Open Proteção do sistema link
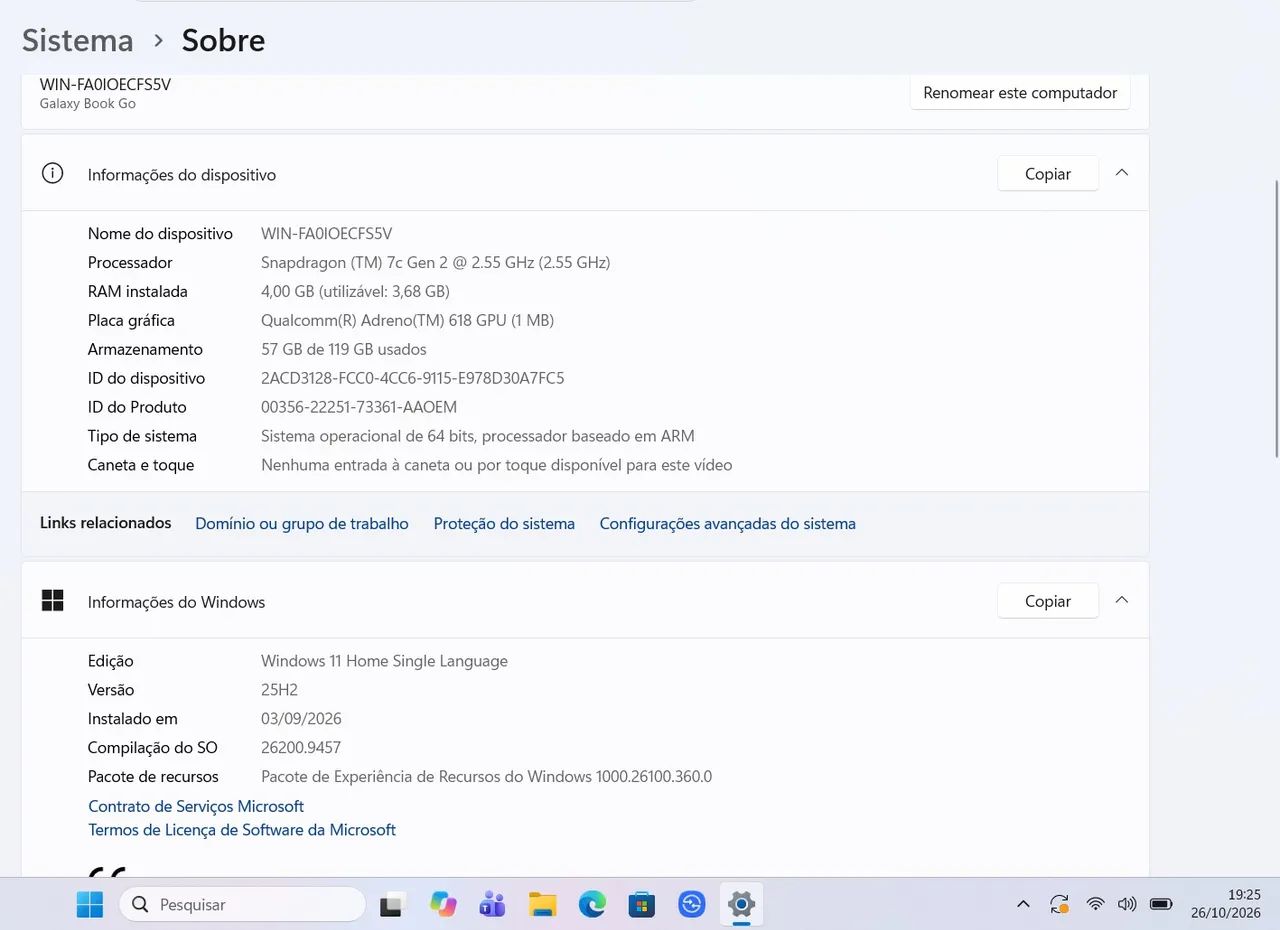This screenshot has width=1280, height=930. point(504,523)
